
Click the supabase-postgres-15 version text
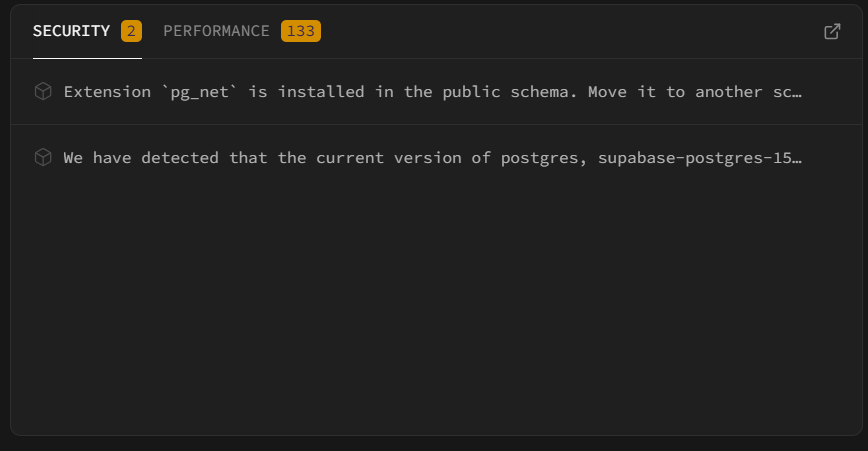click(699, 157)
